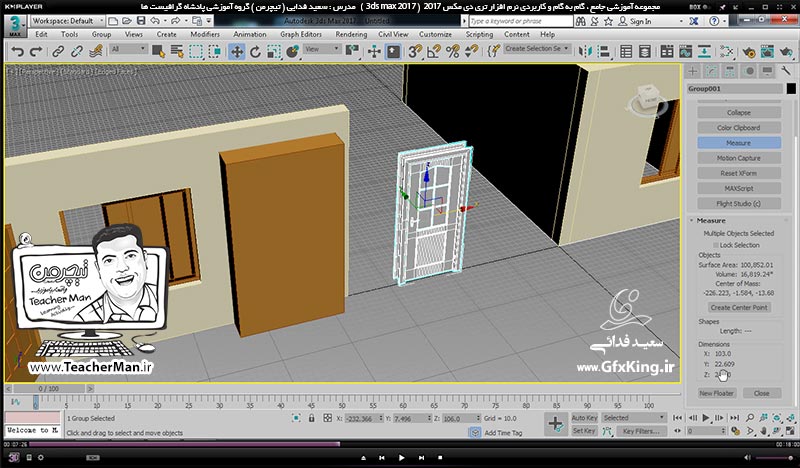Click Edit Named Selection Sets icon

pos(493,51)
